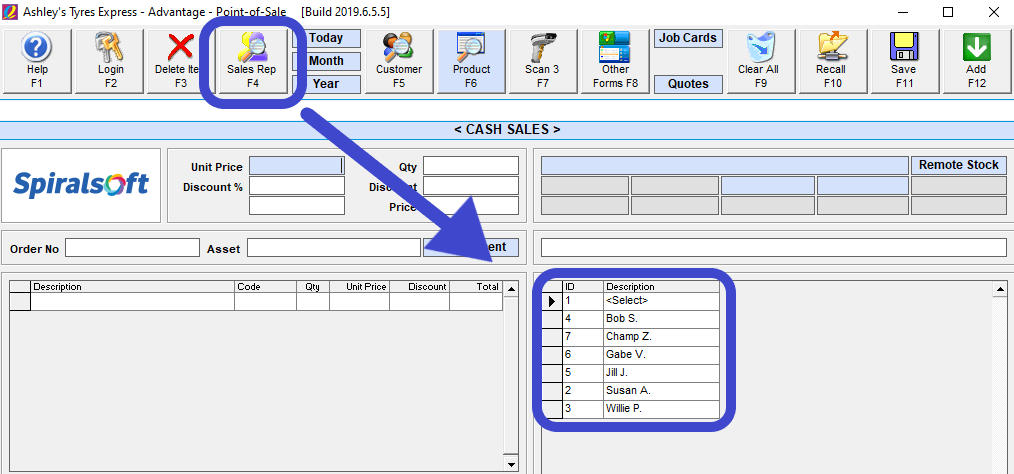This screenshot has height=474, width=1014.
Task: Add item with the F12 green arrow
Action: coord(976,61)
